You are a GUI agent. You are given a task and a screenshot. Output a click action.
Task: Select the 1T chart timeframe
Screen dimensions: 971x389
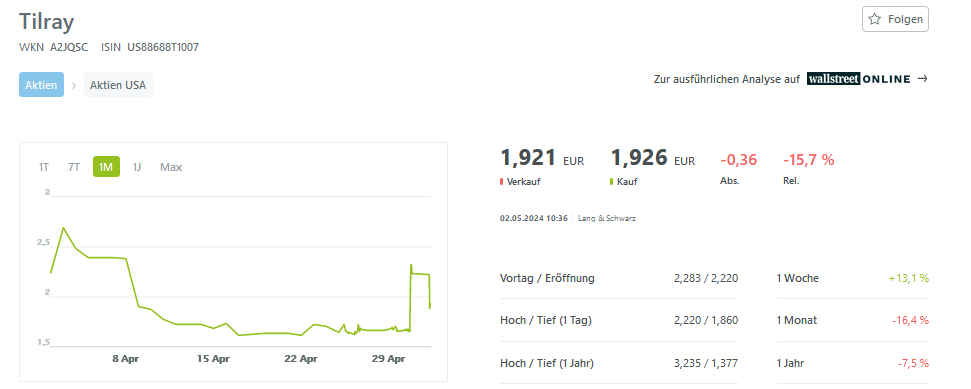[x=44, y=167]
